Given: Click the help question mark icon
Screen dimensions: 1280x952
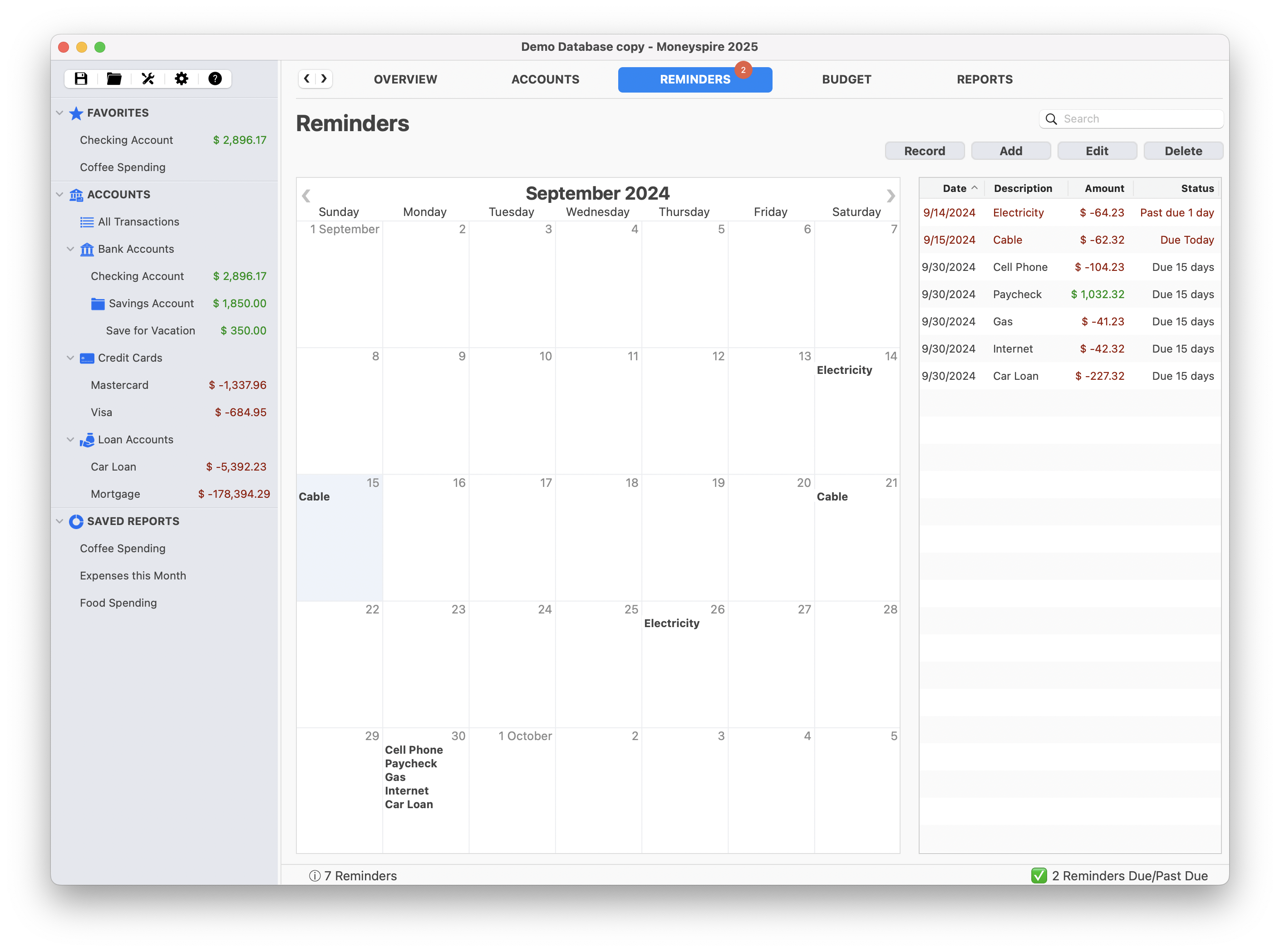Looking at the screenshot, I should 215,79.
